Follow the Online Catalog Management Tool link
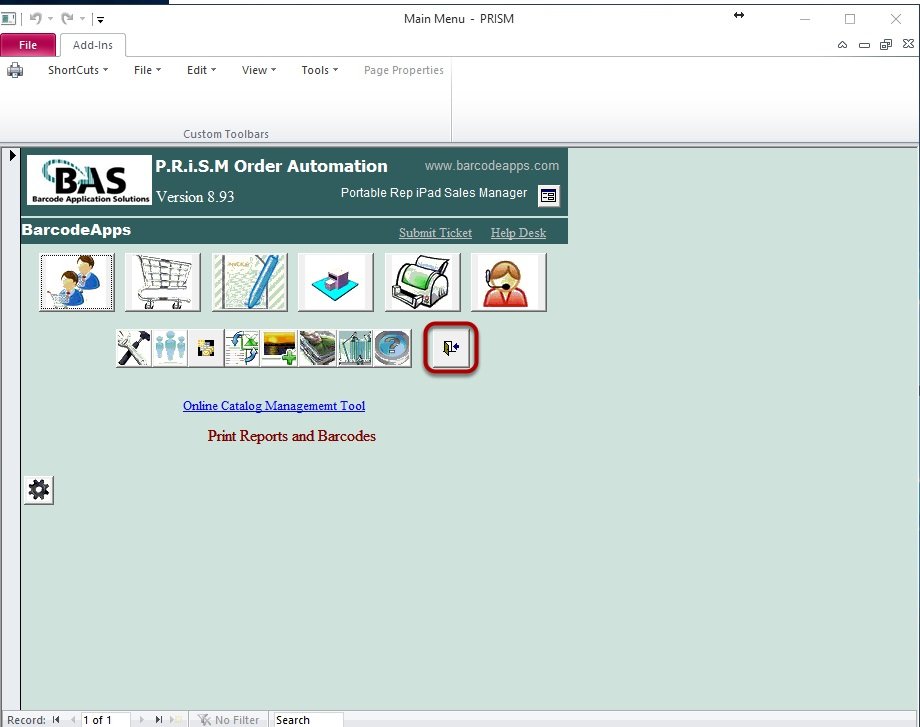This screenshot has height=727, width=920. pyautogui.click(x=274, y=406)
